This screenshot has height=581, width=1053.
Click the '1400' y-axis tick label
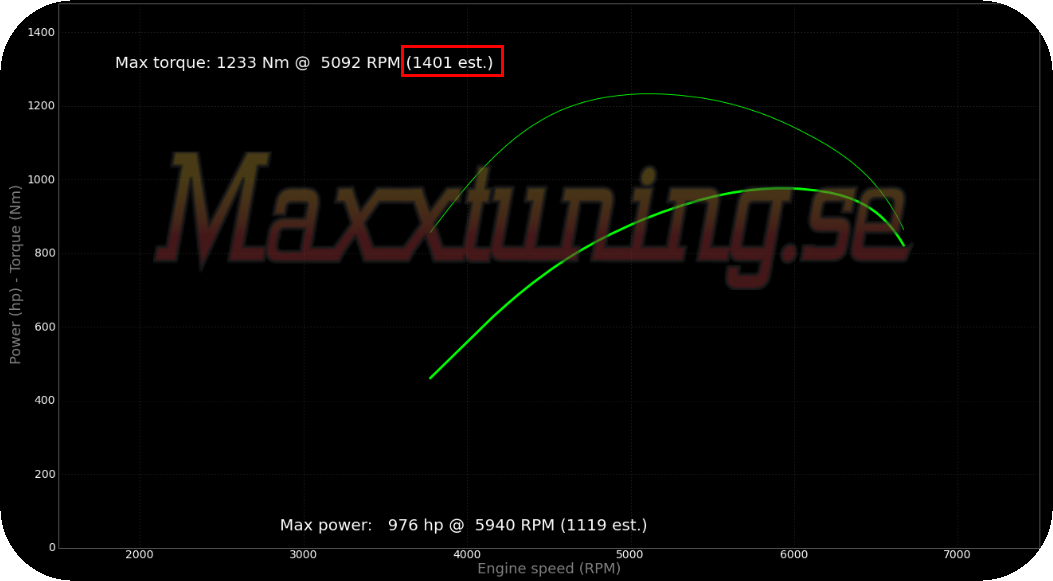click(x=42, y=32)
